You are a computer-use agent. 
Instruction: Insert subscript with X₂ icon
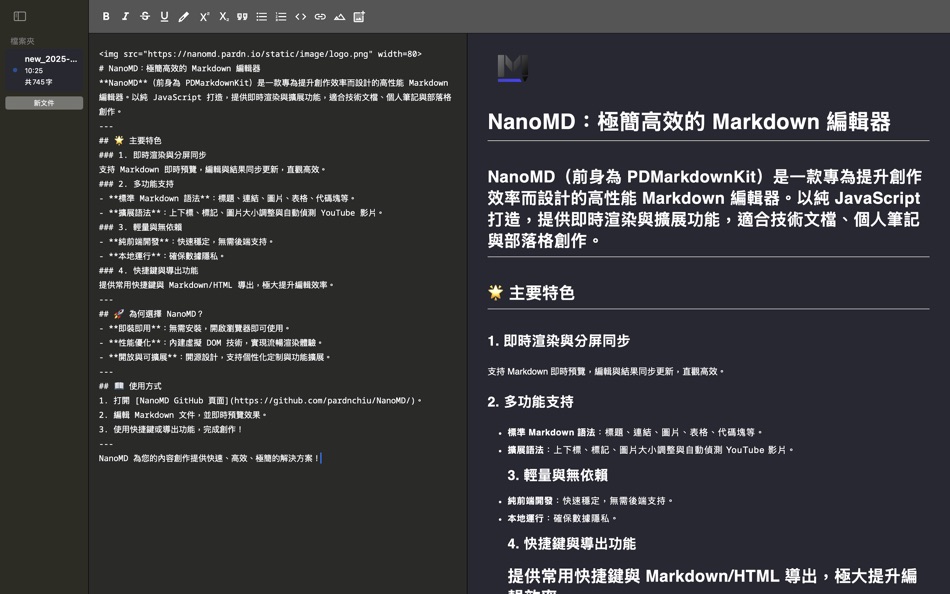click(224, 16)
